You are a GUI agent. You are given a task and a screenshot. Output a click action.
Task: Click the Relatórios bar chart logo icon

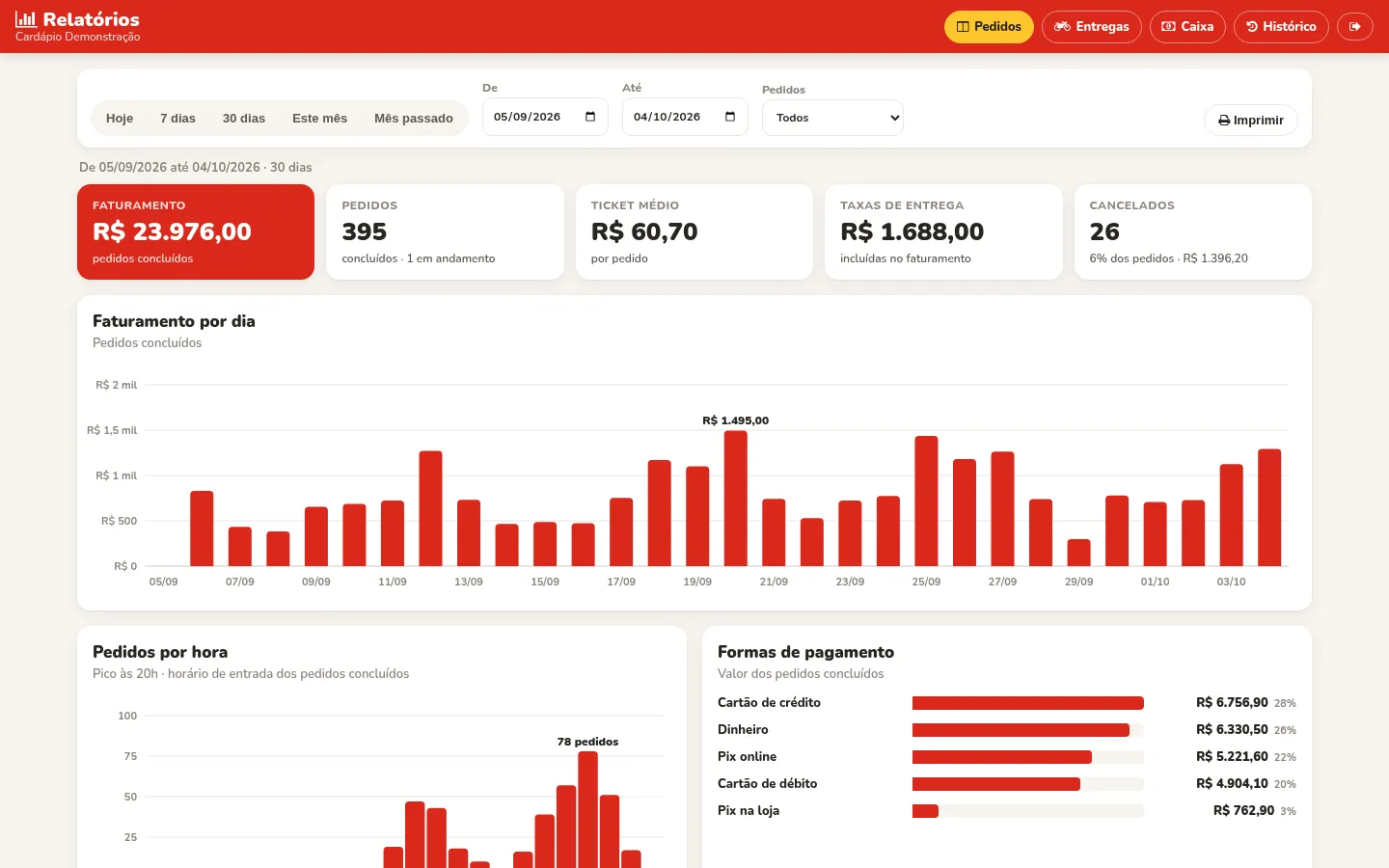tap(26, 19)
